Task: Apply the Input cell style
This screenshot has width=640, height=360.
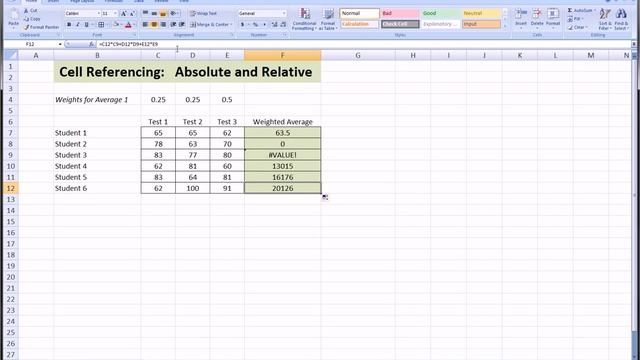Action: (x=481, y=24)
